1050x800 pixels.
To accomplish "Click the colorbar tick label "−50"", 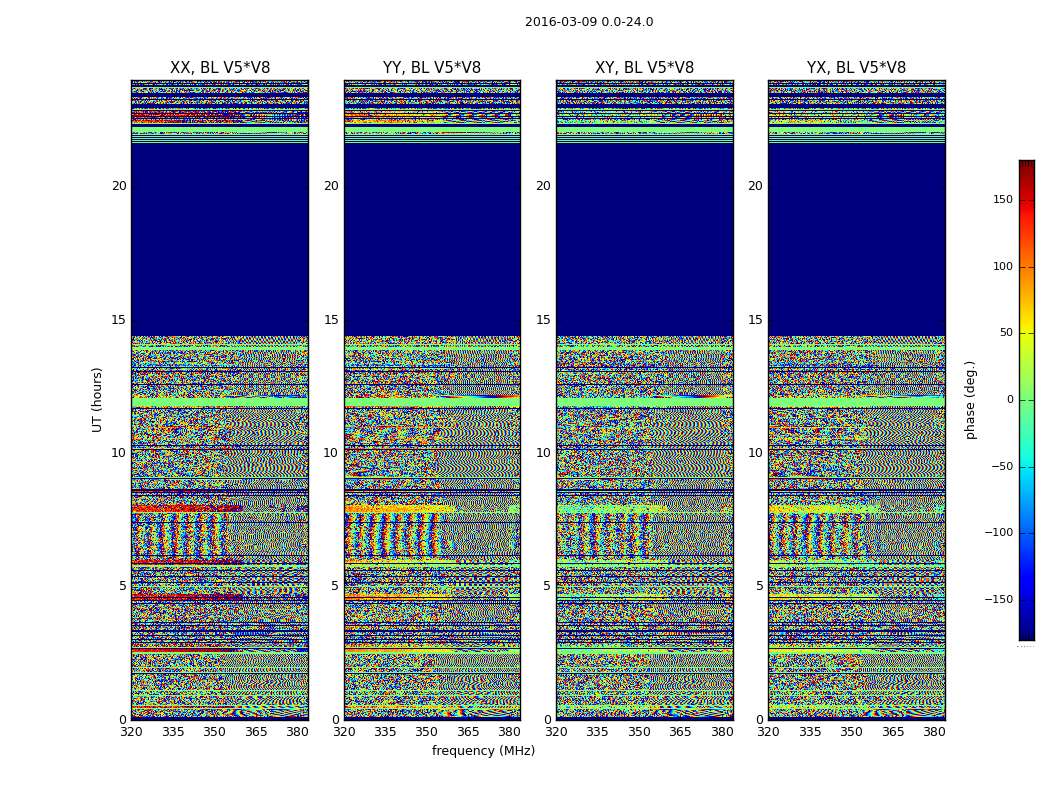I will 1002,466.
